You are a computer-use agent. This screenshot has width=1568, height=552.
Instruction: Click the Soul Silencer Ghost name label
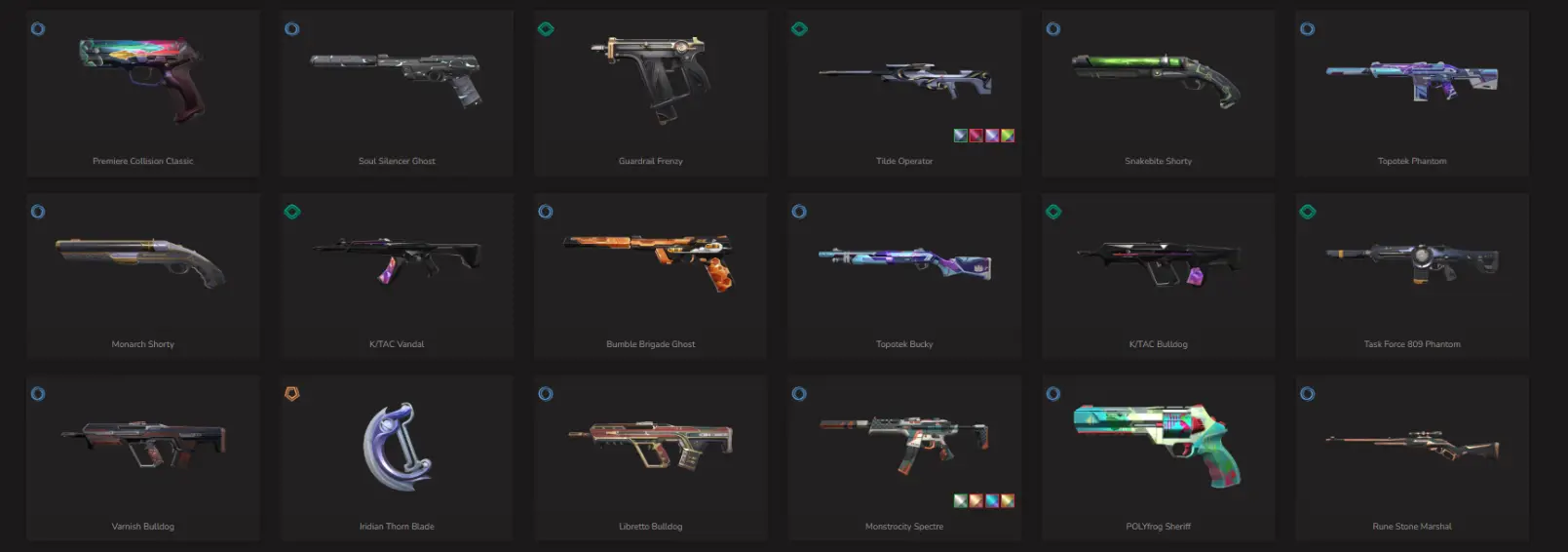[397, 161]
